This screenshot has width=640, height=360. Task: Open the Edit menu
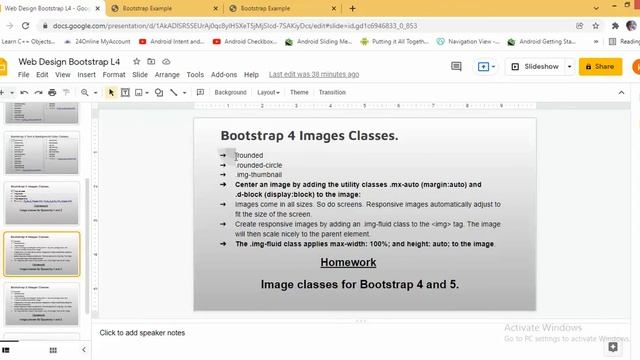42,75
